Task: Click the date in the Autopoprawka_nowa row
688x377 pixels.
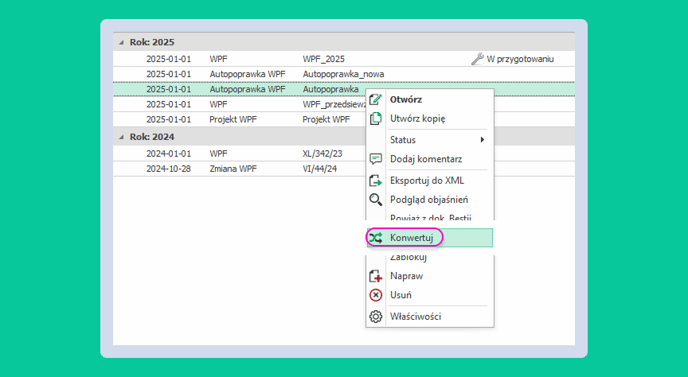Action: (168, 74)
